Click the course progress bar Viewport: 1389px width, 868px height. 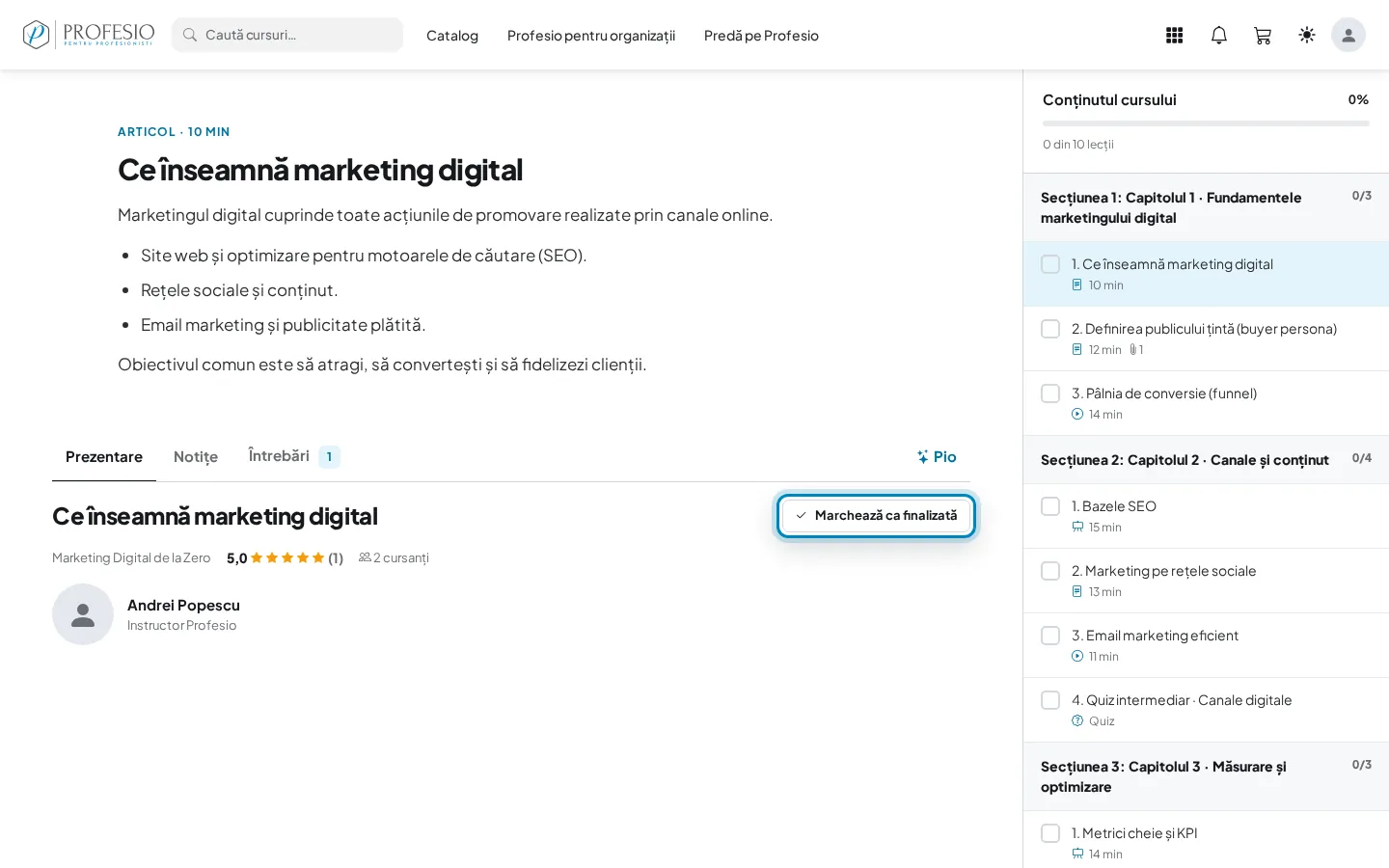[1206, 123]
